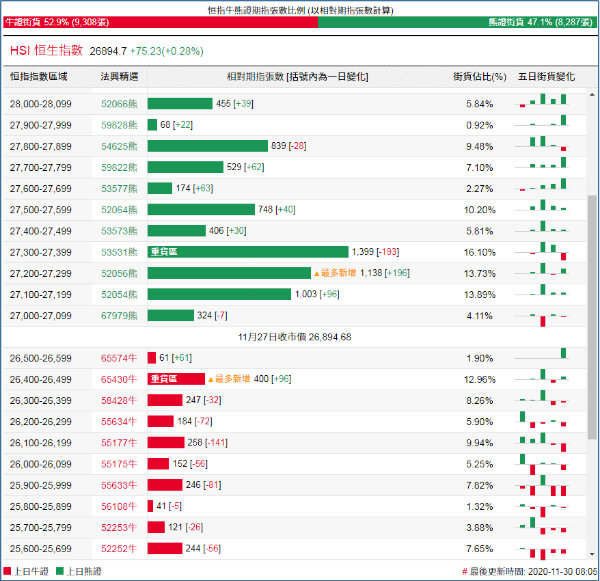Open warrant 55175牛

119,464
